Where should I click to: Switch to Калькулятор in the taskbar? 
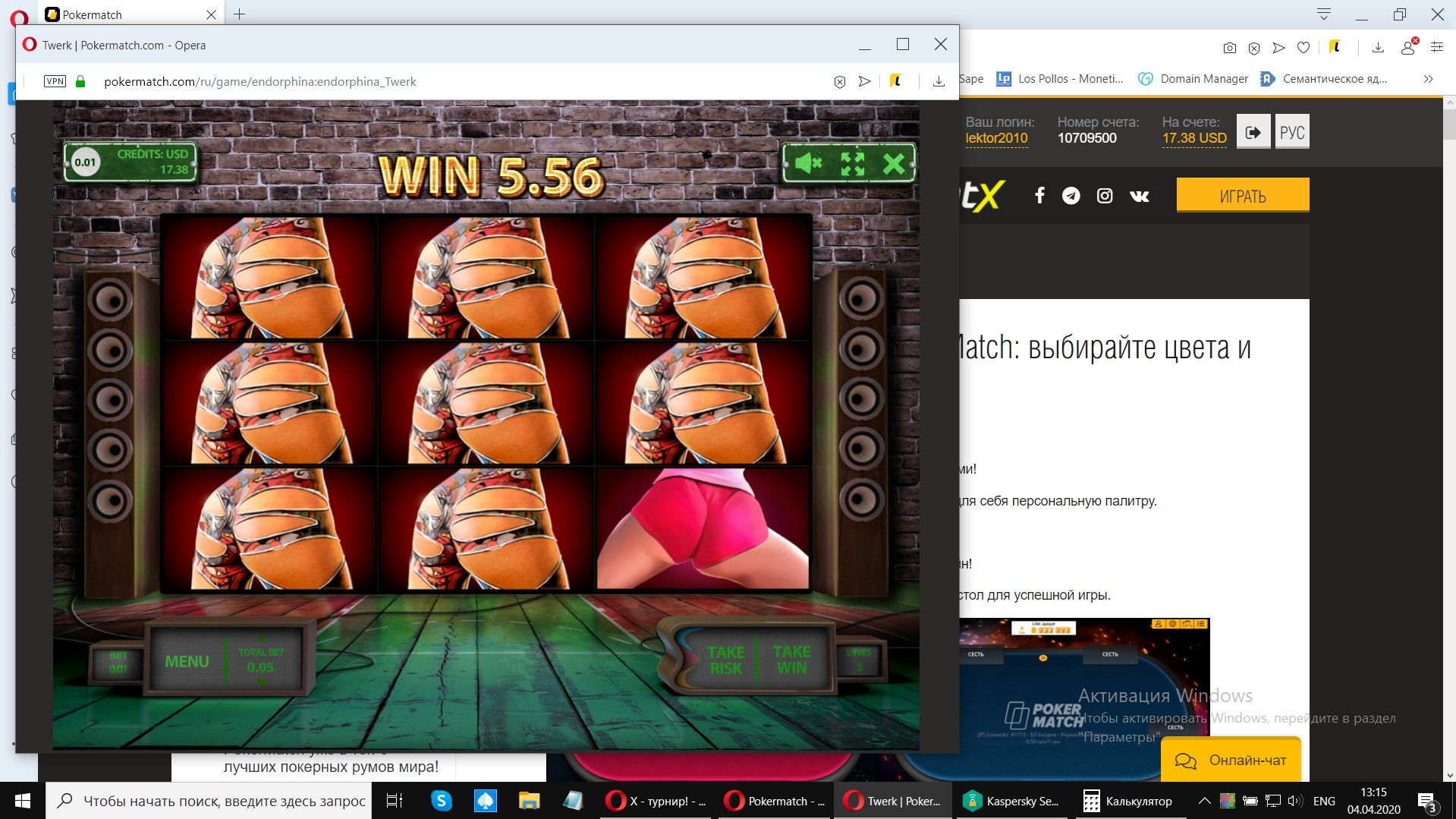[x=1128, y=801]
